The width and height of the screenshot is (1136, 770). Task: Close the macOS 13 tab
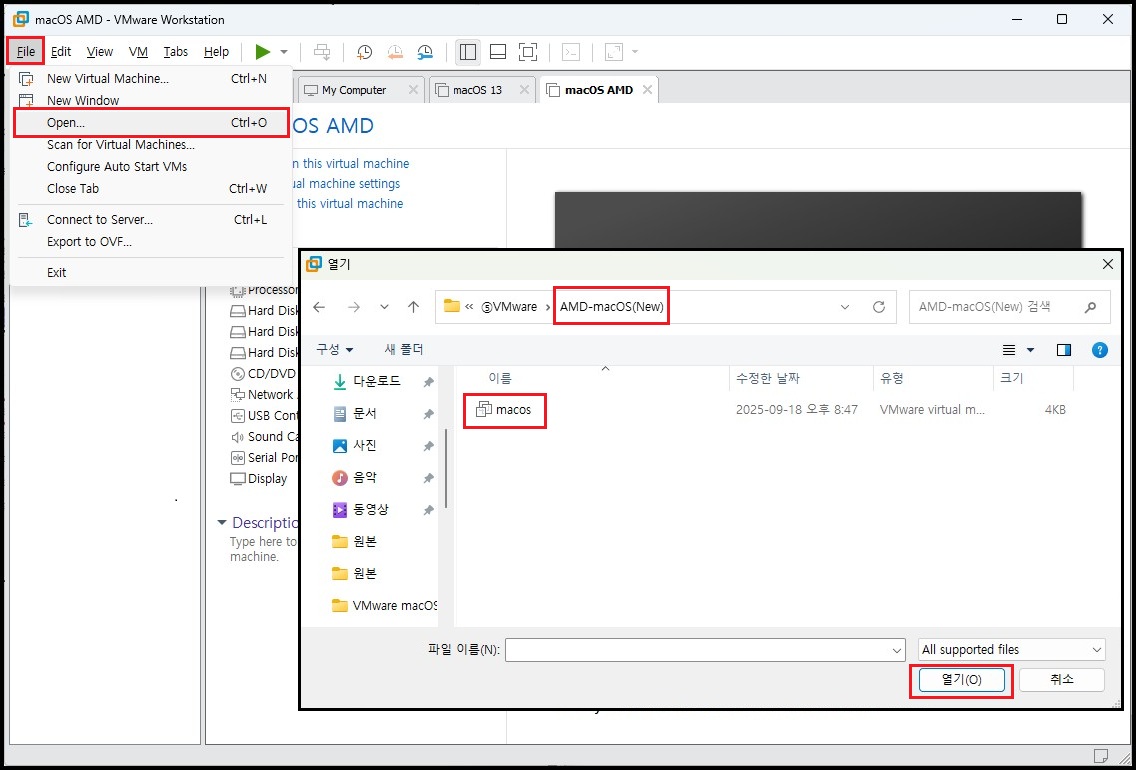[525, 90]
